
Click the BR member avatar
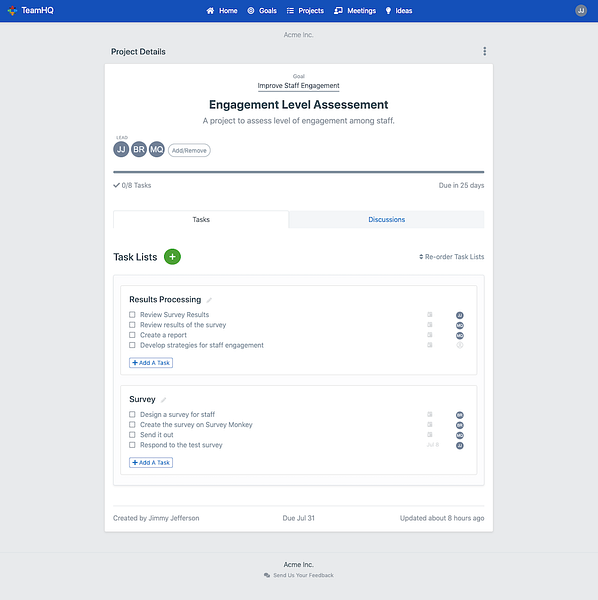click(x=139, y=149)
